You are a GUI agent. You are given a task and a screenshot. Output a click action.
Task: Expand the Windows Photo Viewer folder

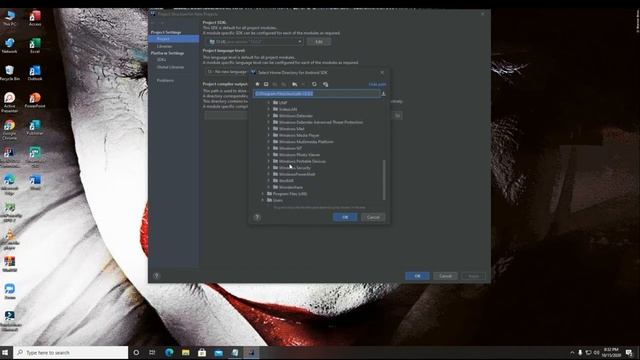pyautogui.click(x=269, y=155)
